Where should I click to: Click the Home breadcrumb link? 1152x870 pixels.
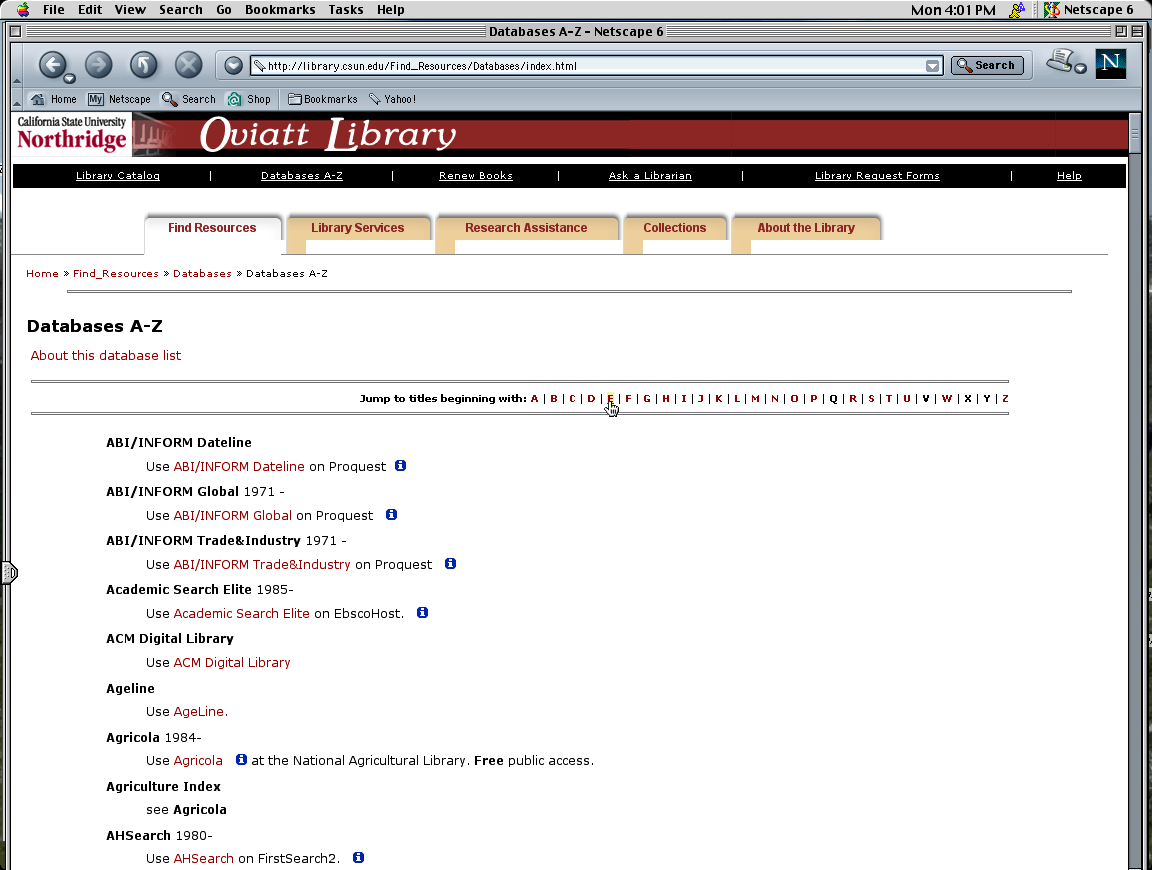tap(42, 273)
